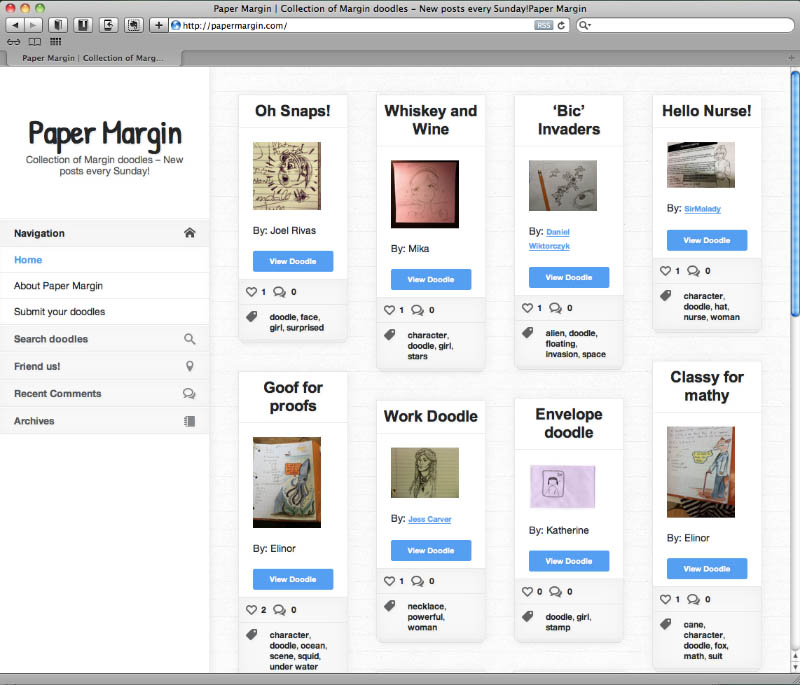The height and width of the screenshot is (685, 800).
Task: Toggle the like heart on Envelope doodle
Action: tap(529, 591)
